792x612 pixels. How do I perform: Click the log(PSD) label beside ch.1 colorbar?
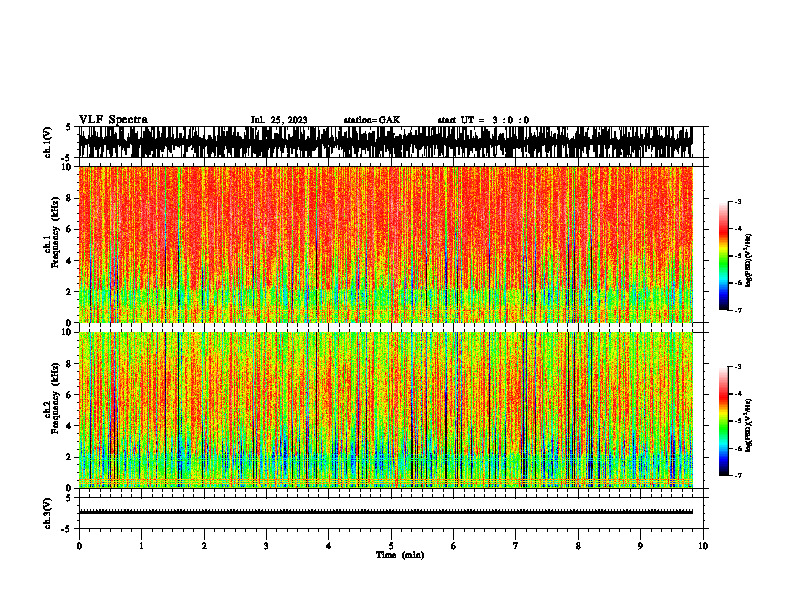(x=748, y=261)
